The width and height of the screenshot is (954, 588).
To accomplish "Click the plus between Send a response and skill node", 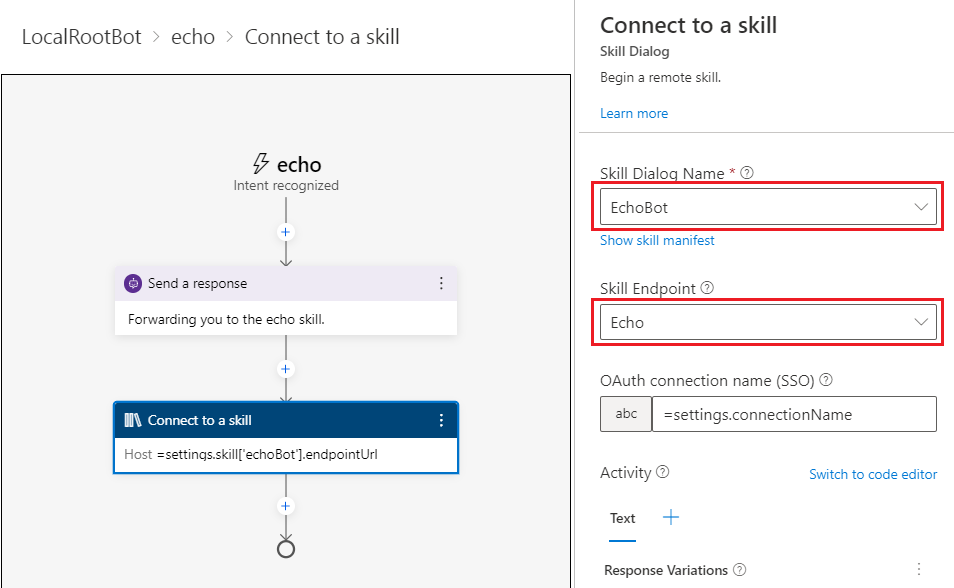I will (285, 369).
